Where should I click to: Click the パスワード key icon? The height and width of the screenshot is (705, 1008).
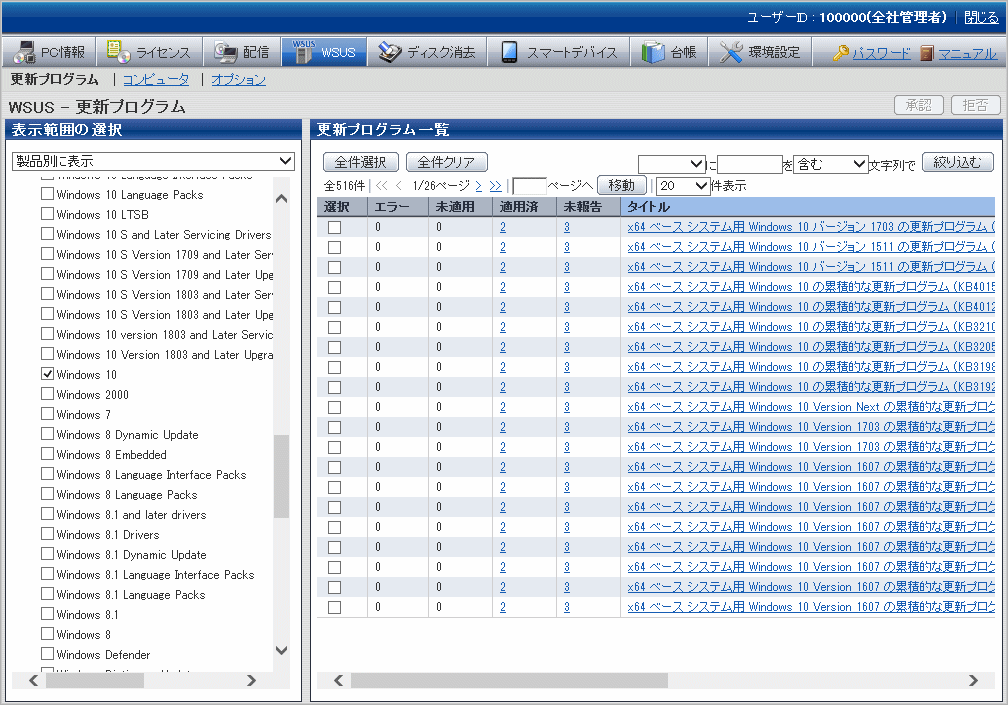840,53
